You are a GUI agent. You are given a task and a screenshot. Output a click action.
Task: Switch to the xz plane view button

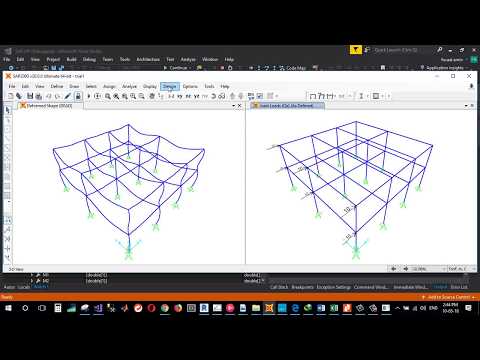188,96
